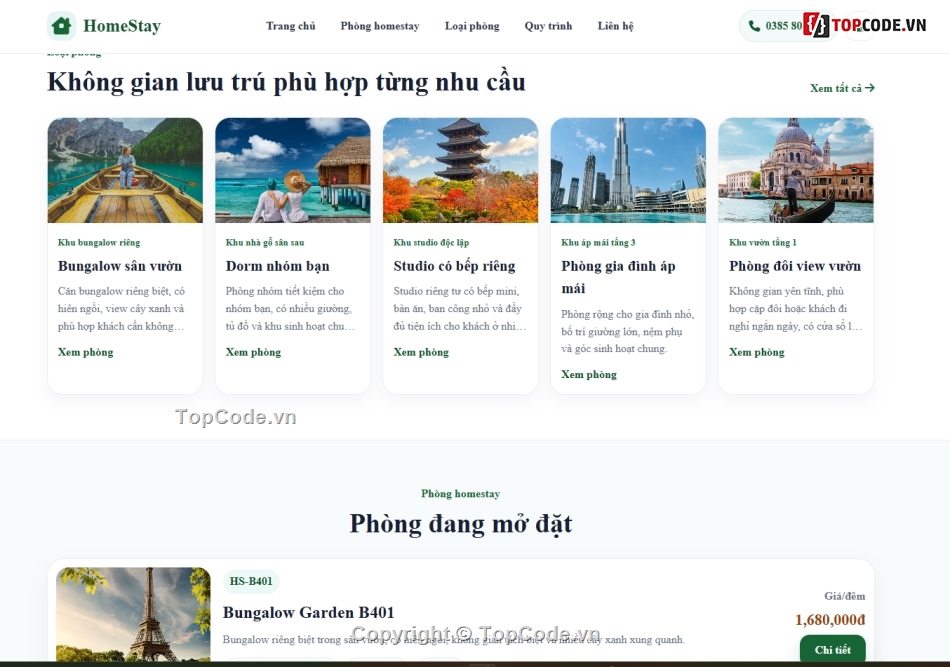950x667 pixels.
Task: Click the Chi tiết button for Bungalow Garden B401
Action: tap(832, 649)
